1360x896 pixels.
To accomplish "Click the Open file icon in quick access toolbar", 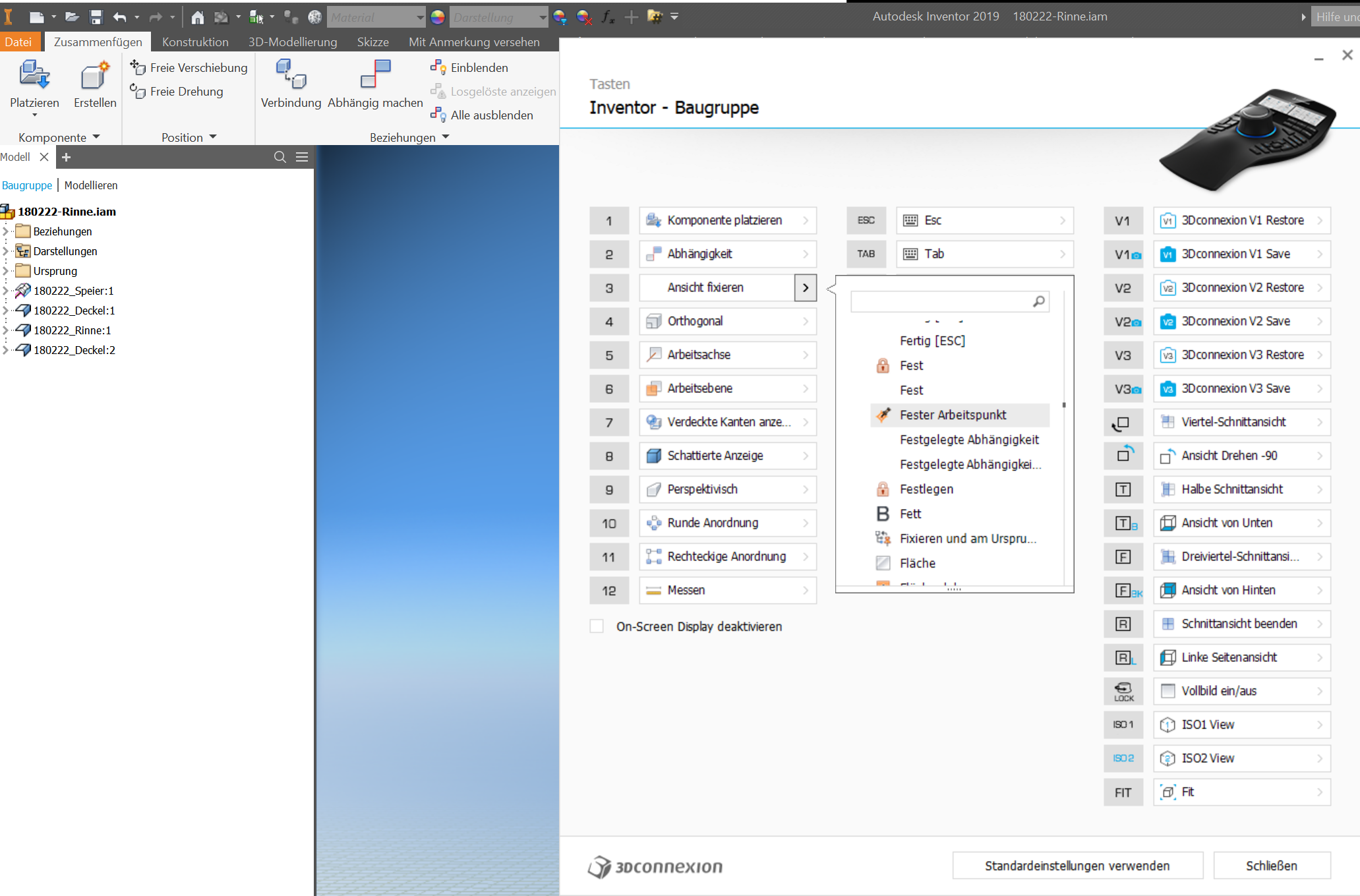I will [x=72, y=17].
